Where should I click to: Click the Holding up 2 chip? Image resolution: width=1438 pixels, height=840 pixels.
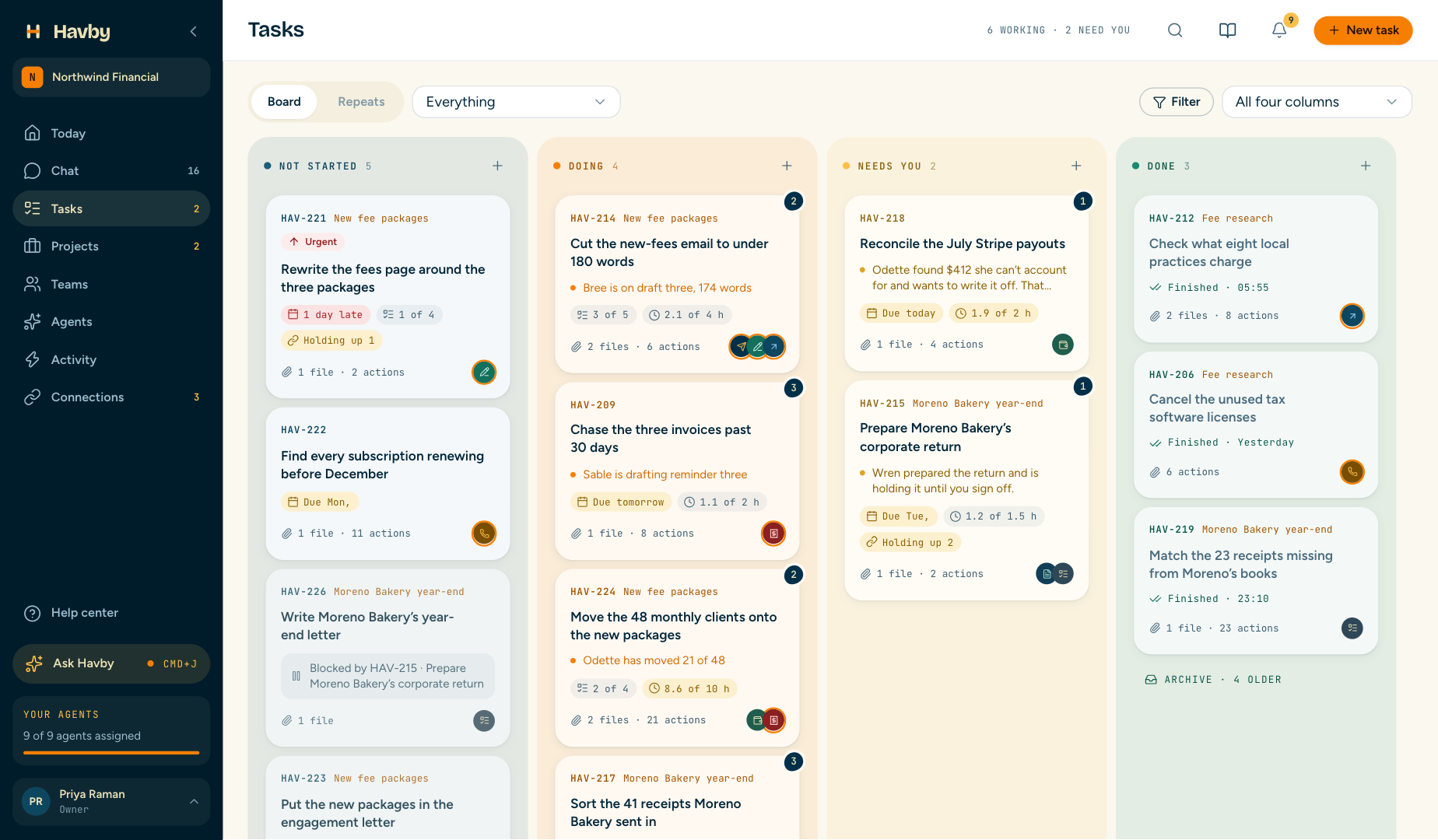click(x=910, y=543)
